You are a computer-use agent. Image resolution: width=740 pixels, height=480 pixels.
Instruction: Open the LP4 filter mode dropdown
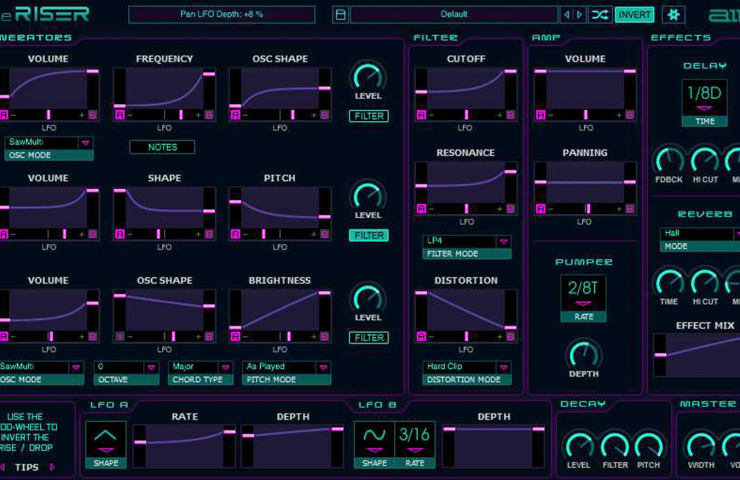pos(466,242)
